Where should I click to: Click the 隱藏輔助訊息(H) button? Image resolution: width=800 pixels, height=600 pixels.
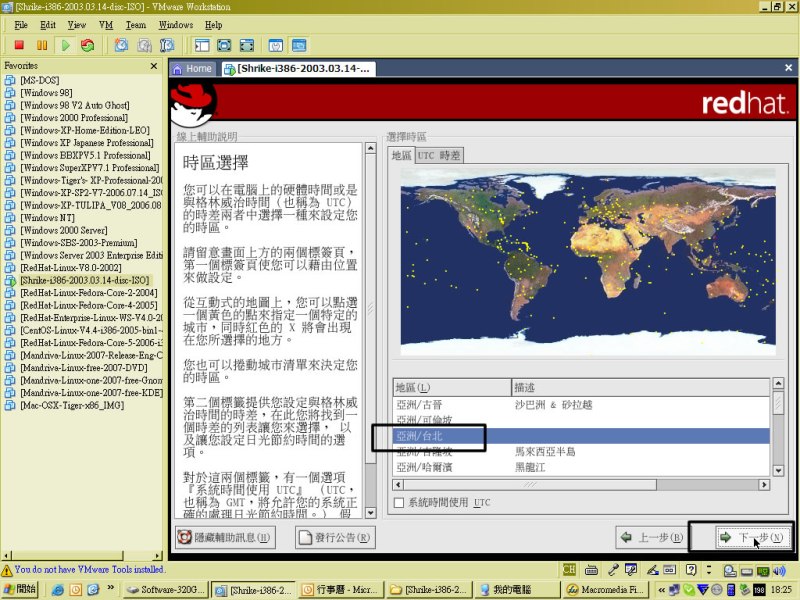click(225, 537)
